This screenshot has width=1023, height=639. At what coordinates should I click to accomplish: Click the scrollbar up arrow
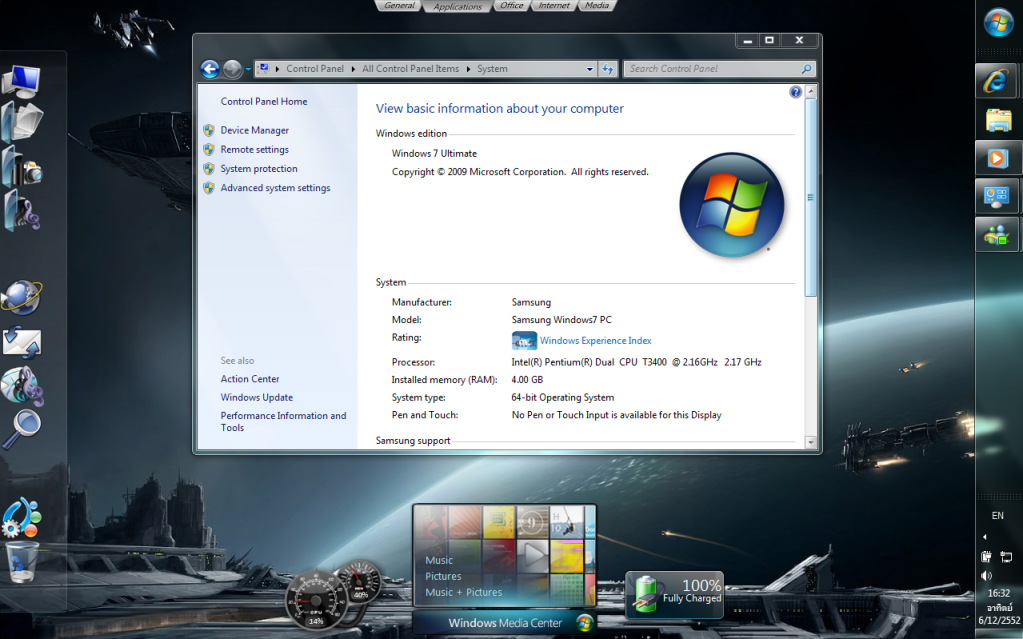[x=810, y=91]
